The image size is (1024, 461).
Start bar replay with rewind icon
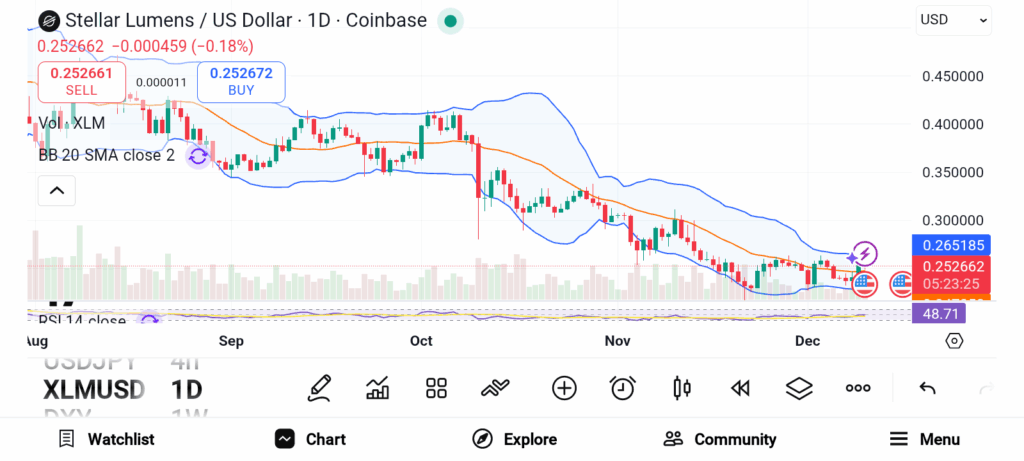740,388
